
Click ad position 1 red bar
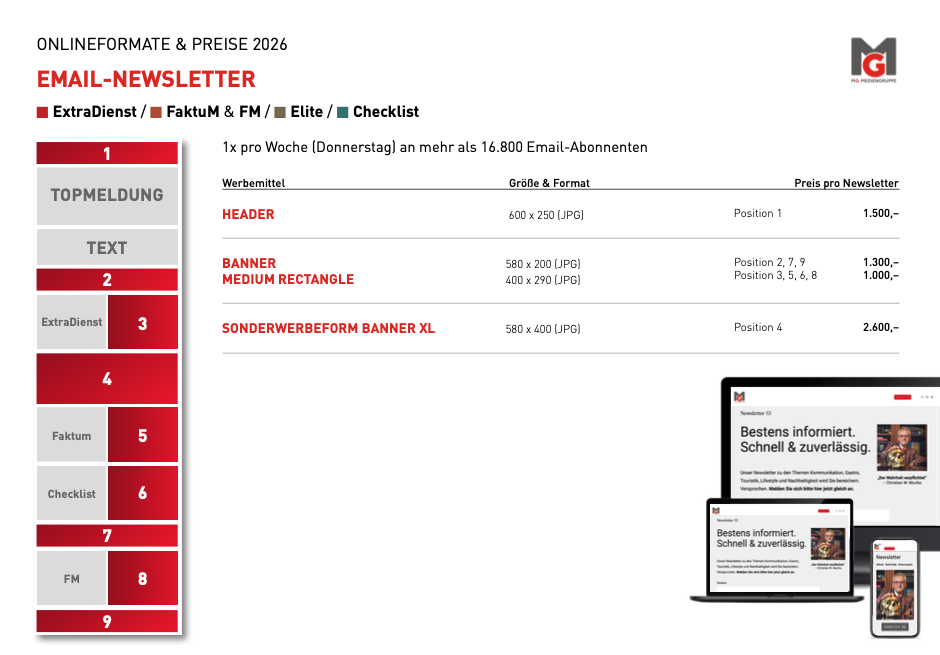click(x=107, y=154)
